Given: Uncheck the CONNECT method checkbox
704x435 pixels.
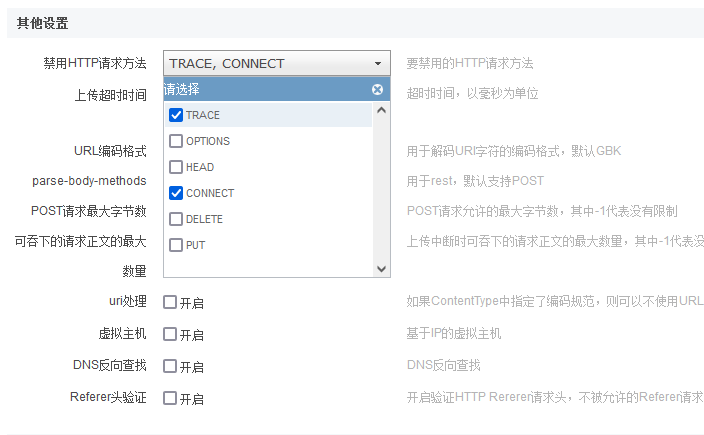Looking at the screenshot, I should coord(176,193).
